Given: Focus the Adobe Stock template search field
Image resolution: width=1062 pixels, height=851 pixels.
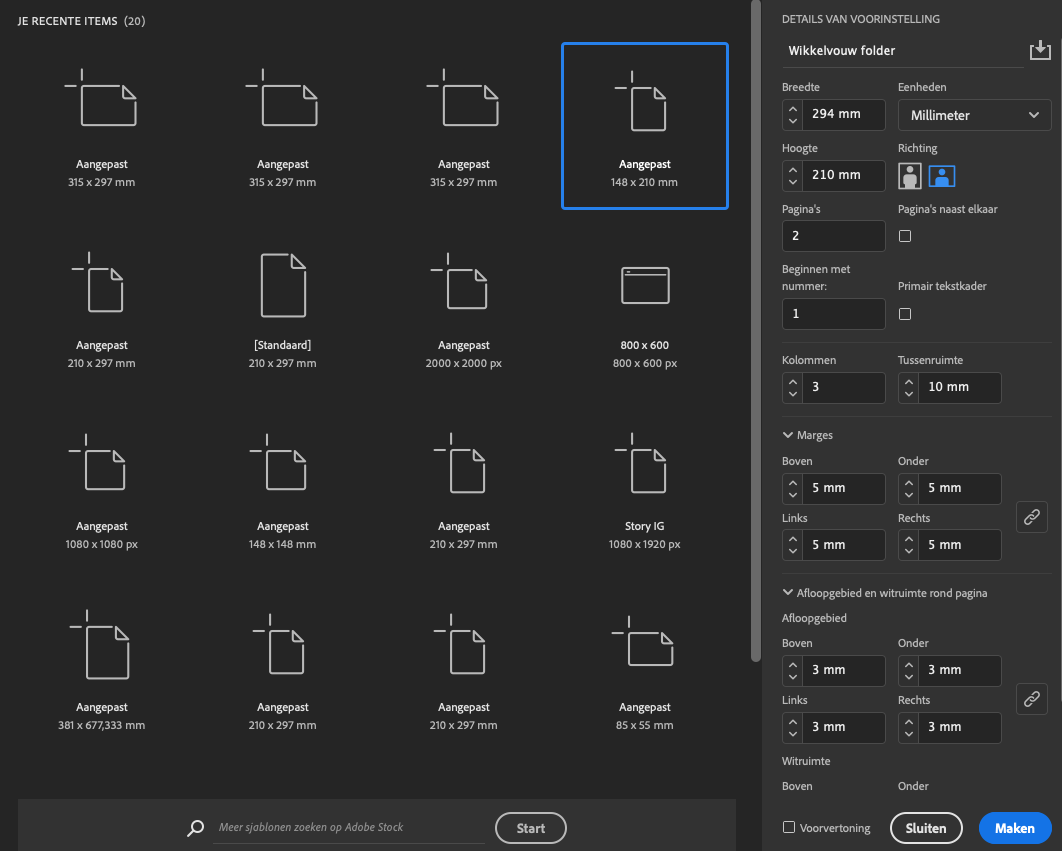Looking at the screenshot, I should click(349, 827).
